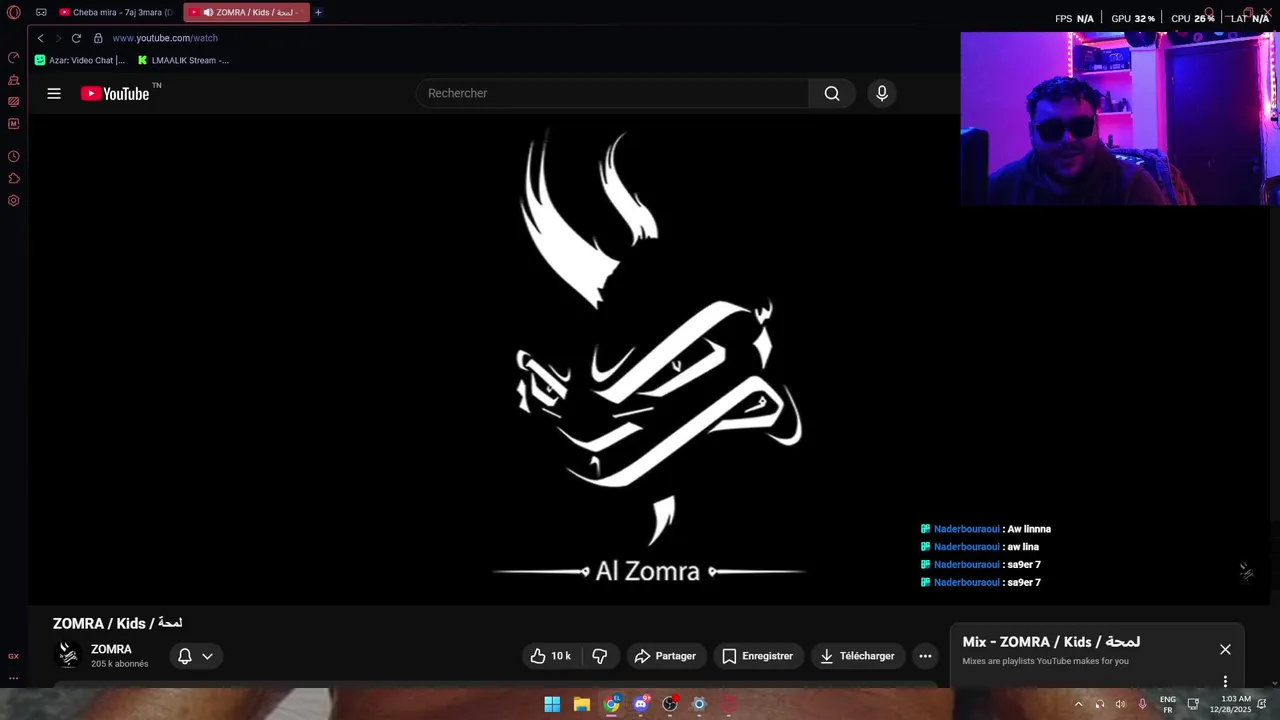Open the LMAALIK Stream bookmark
Screen dimensions: 1280x720
coord(183,60)
